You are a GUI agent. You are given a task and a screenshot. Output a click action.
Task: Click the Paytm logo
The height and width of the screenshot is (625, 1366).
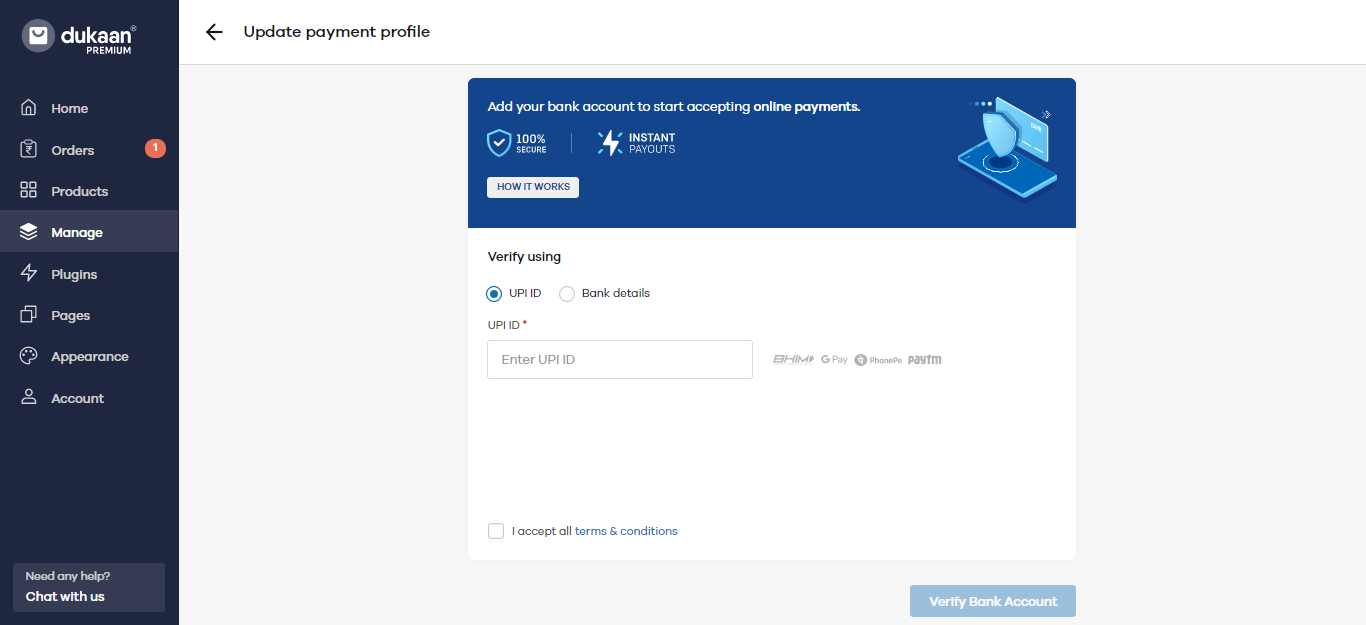(925, 360)
